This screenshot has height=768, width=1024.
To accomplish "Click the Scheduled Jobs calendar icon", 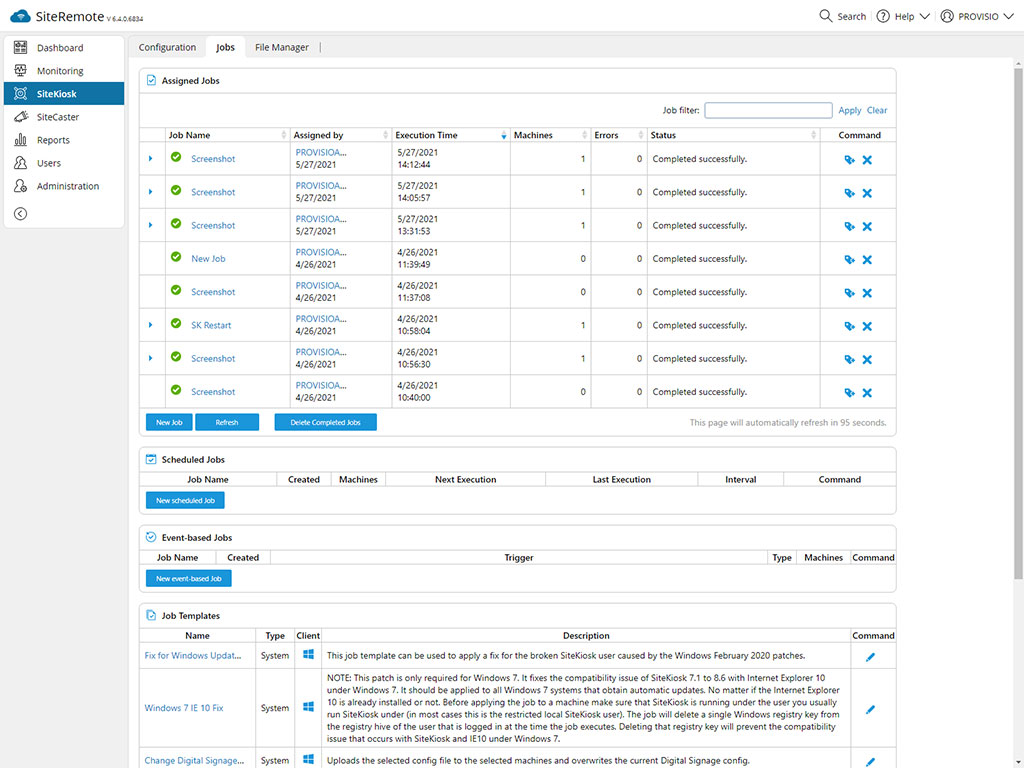I will point(151,459).
